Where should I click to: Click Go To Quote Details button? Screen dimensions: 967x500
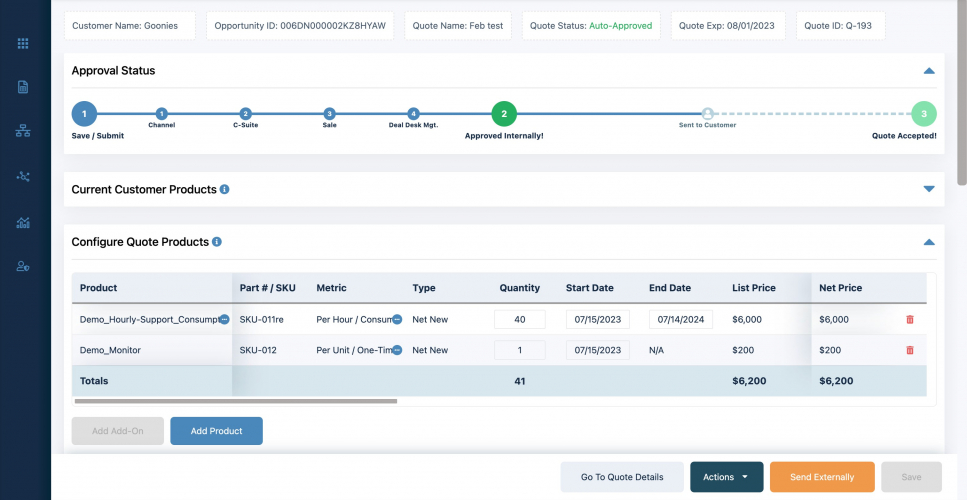point(622,477)
